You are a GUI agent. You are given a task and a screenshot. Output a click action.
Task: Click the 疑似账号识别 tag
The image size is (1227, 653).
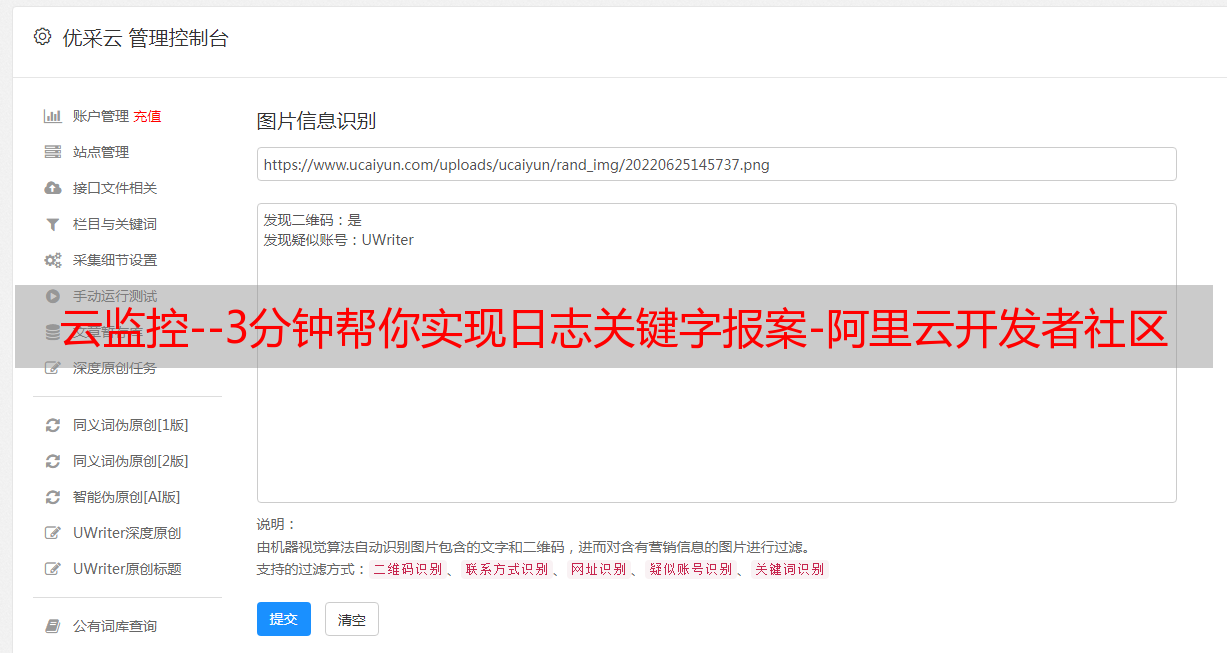click(691, 569)
